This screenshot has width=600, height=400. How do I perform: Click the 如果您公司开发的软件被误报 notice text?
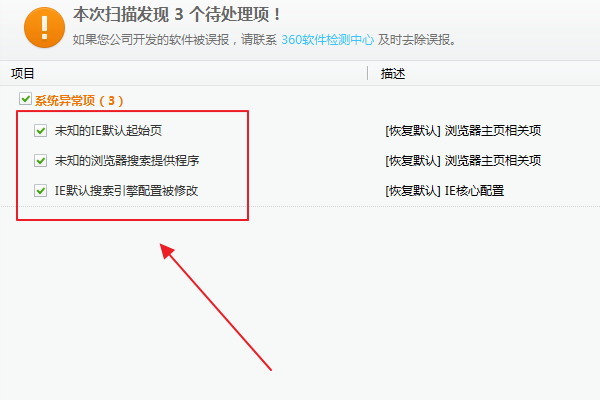point(151,39)
